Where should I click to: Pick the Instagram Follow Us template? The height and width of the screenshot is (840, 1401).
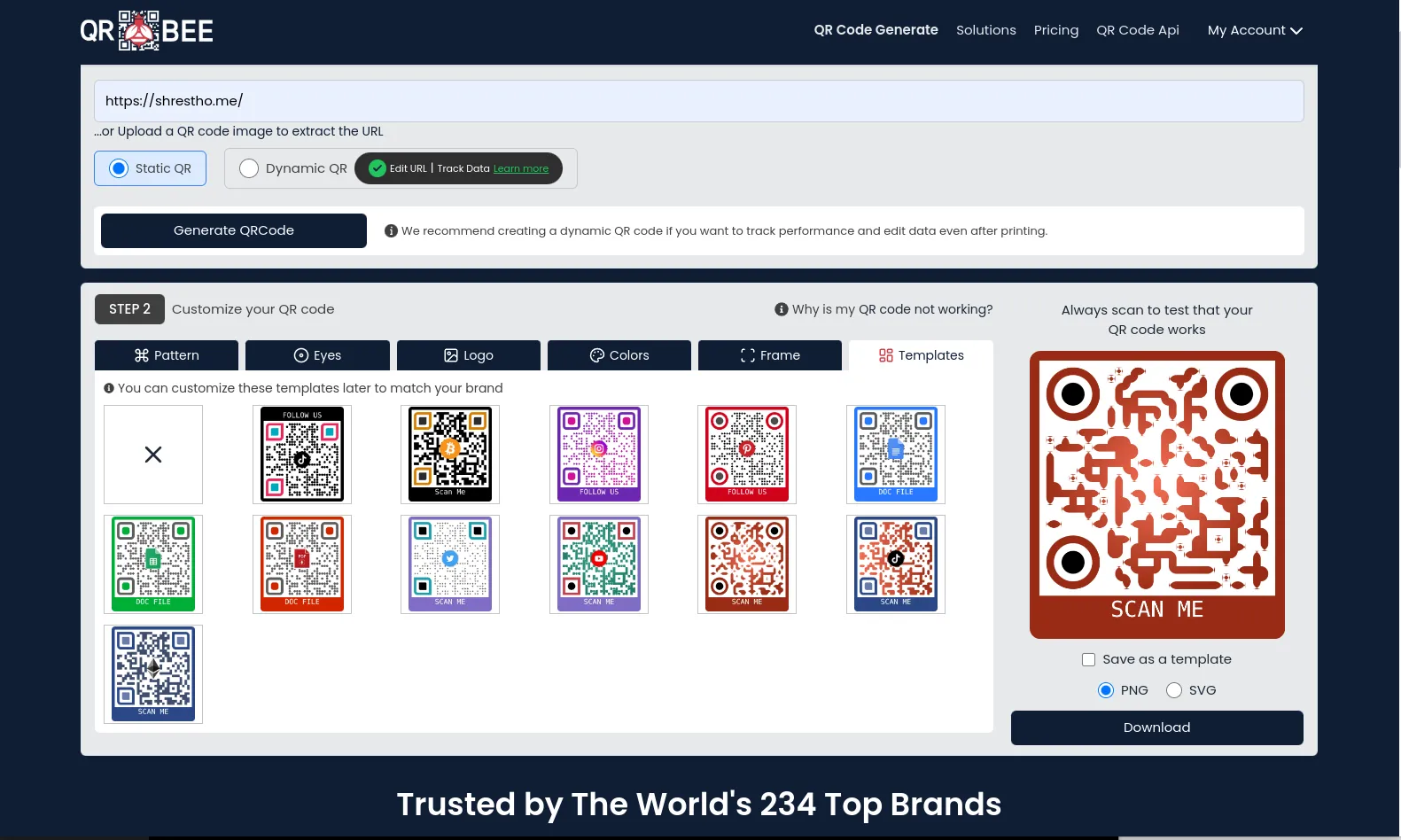(599, 455)
